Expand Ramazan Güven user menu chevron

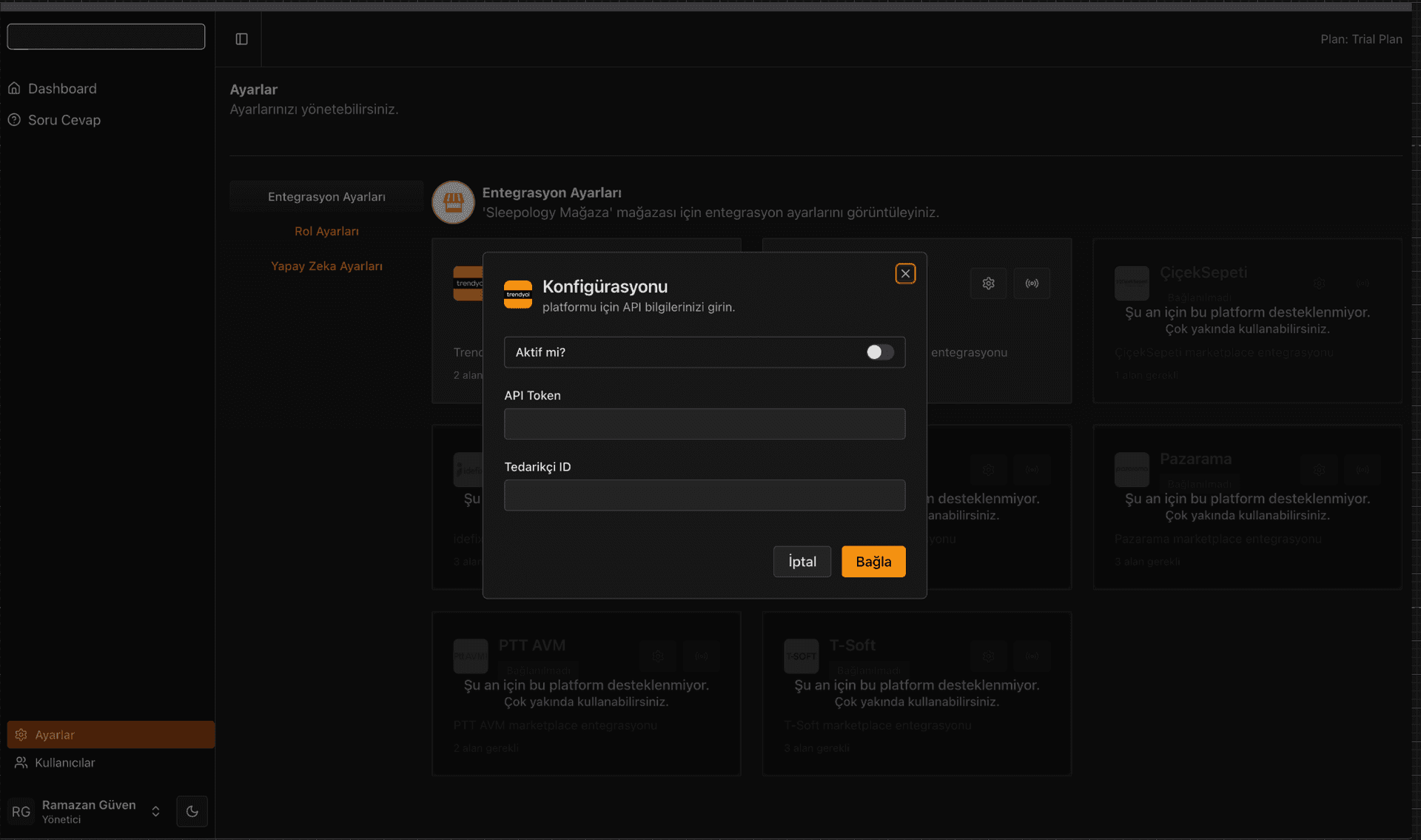pyautogui.click(x=155, y=811)
